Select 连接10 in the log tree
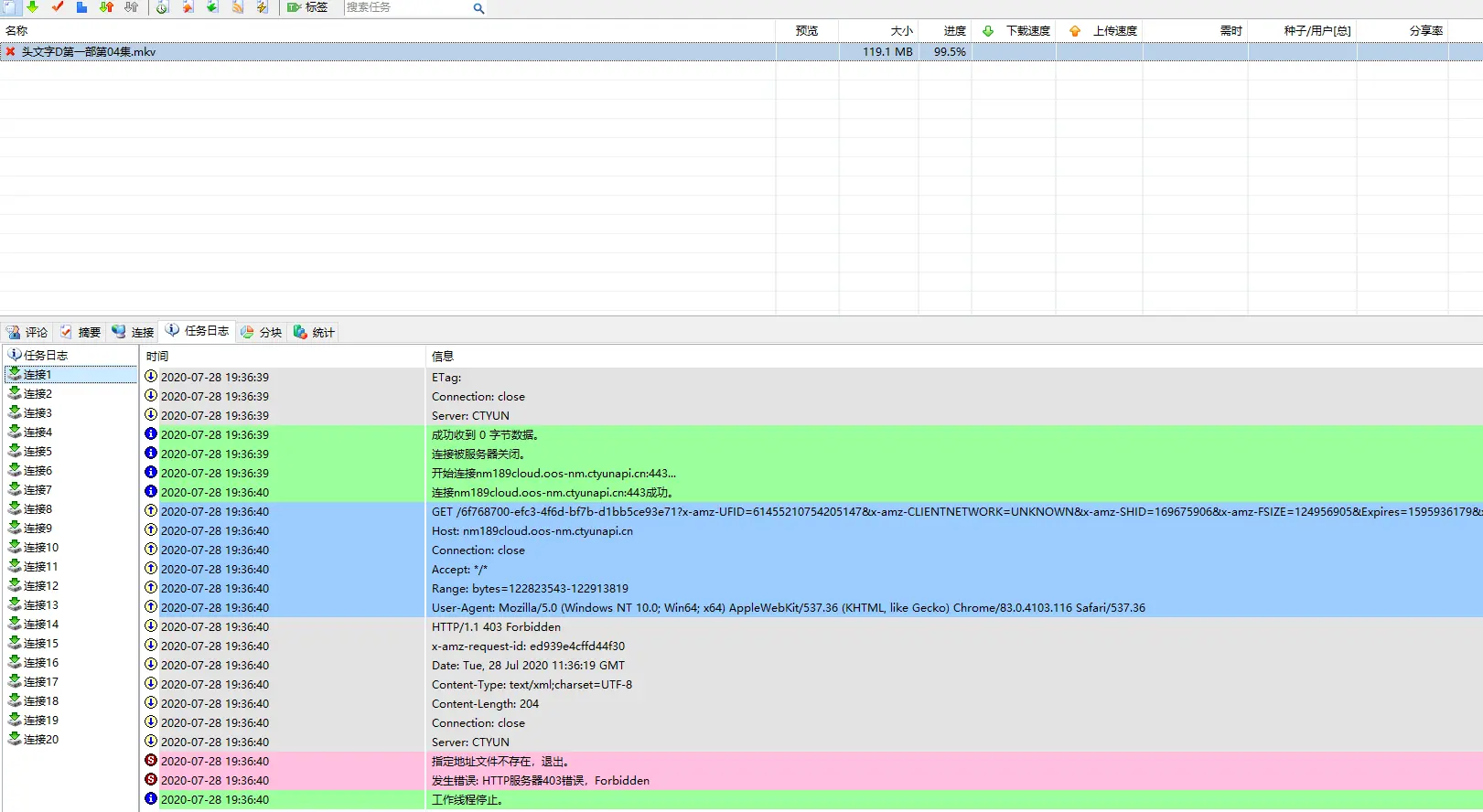Screen dimensions: 1483x812 [x=33, y=548]
